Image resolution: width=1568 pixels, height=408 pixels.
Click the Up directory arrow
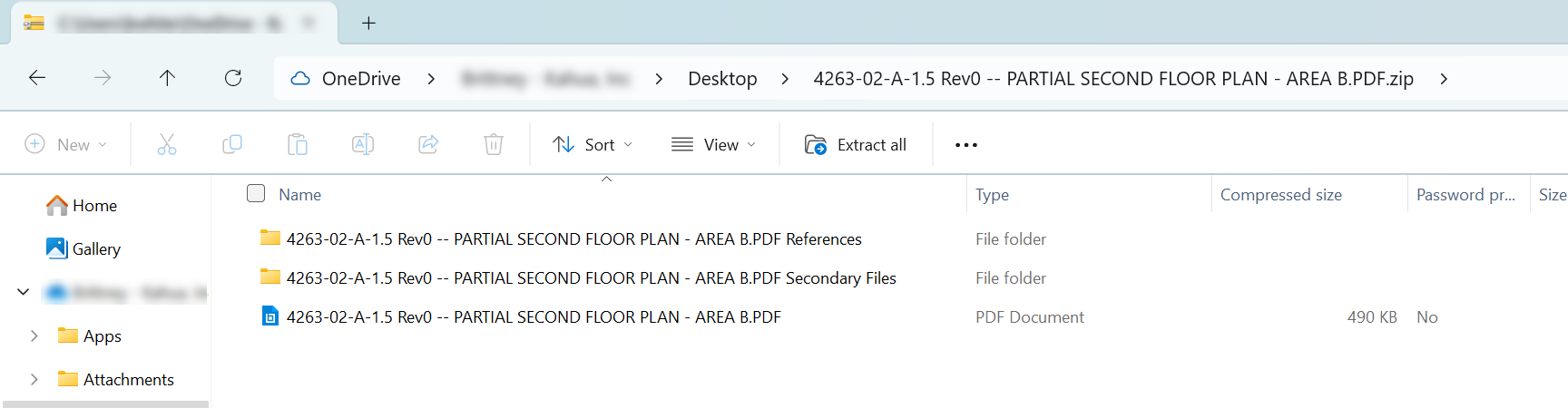(x=167, y=78)
